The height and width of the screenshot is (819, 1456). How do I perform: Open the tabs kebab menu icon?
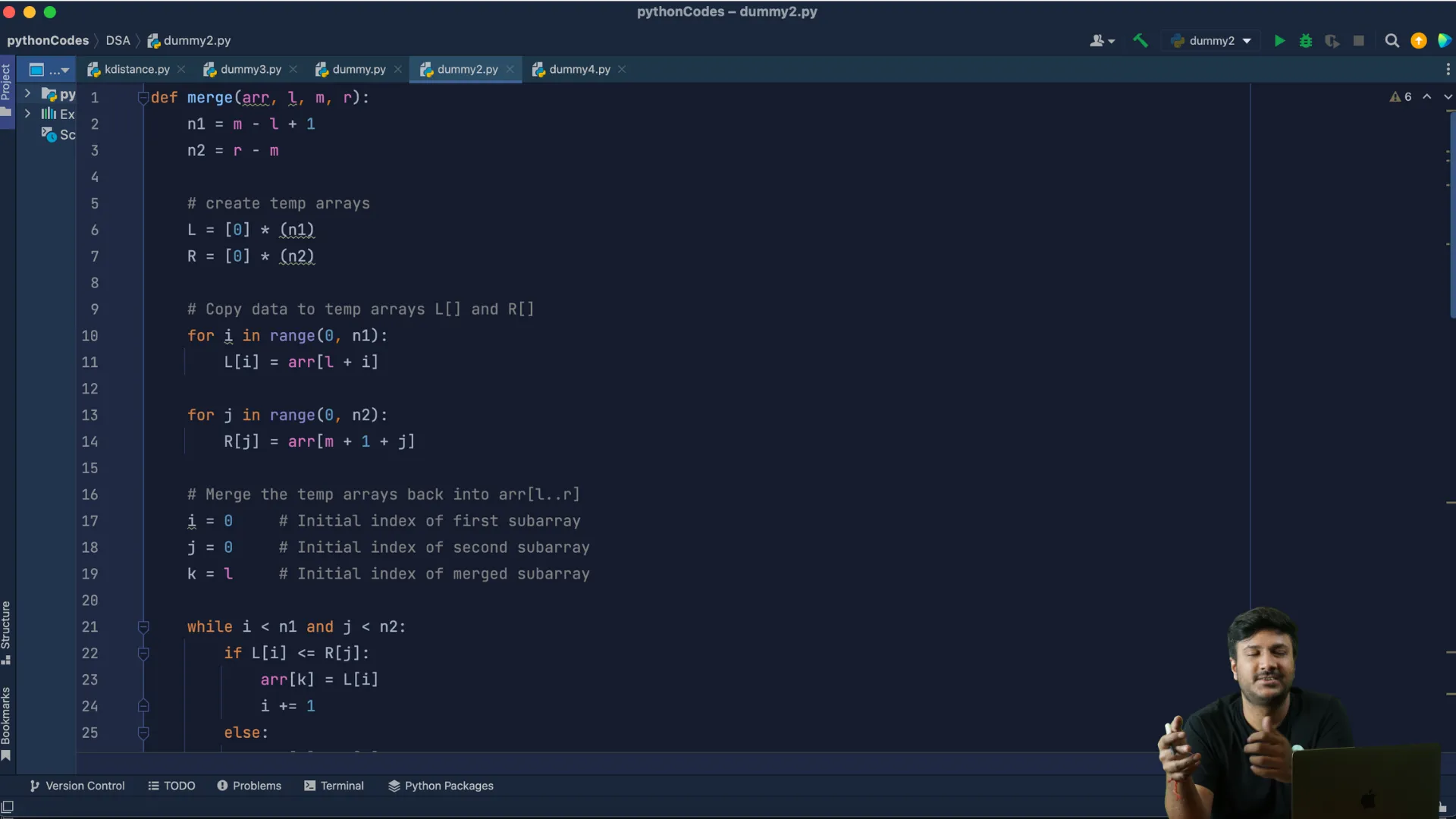point(1448,69)
